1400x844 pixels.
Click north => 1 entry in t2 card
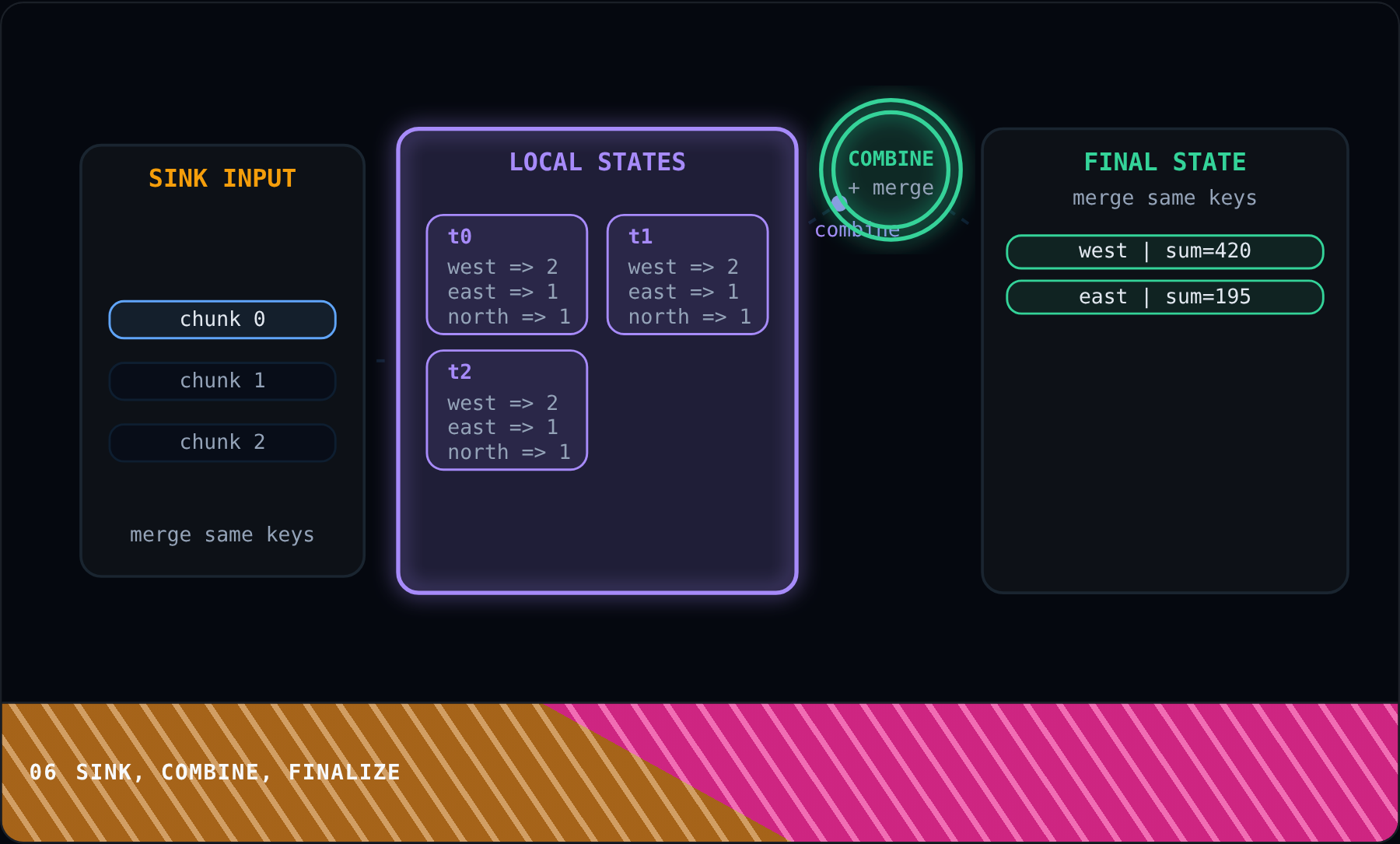click(x=509, y=452)
